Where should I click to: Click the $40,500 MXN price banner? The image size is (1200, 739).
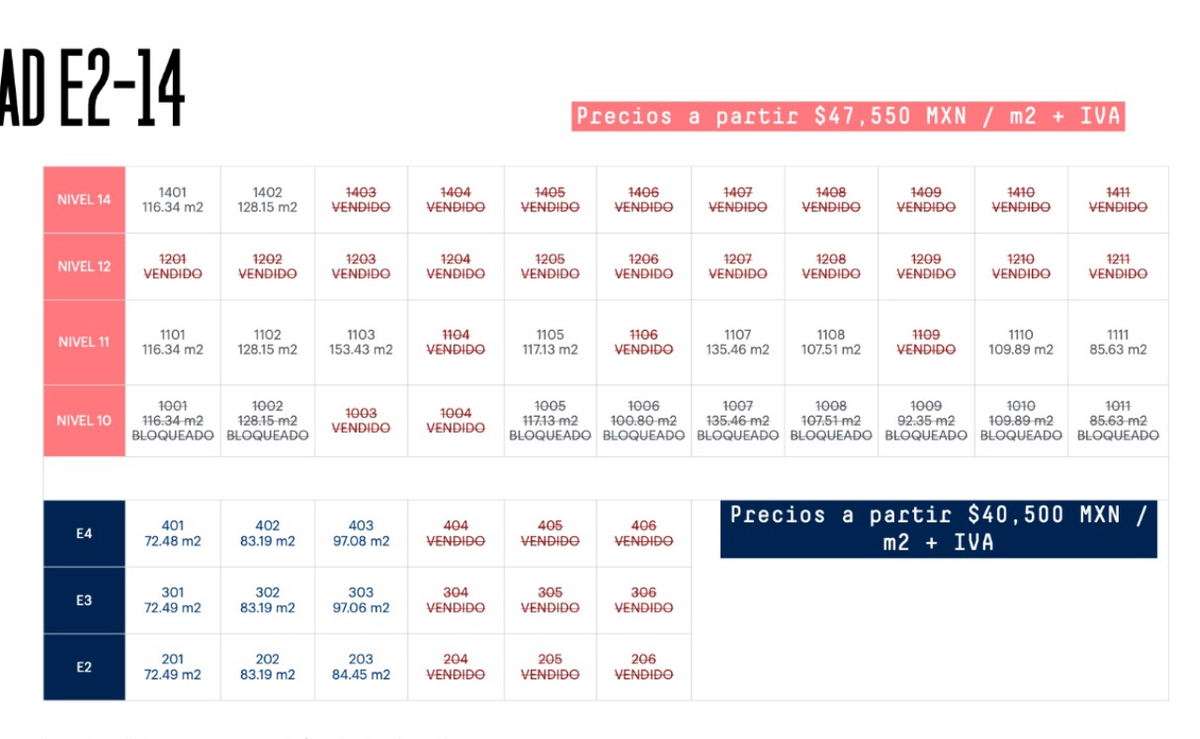[x=938, y=529]
